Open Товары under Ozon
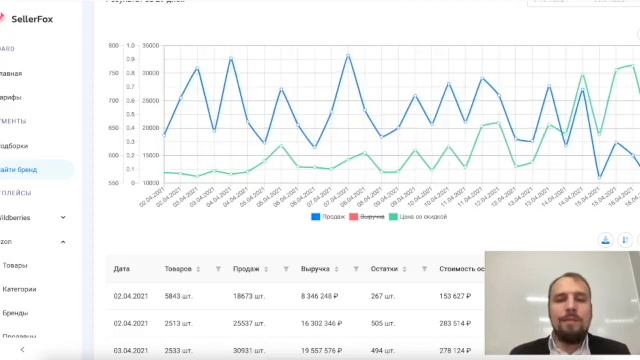The image size is (640, 360). [x=15, y=265]
